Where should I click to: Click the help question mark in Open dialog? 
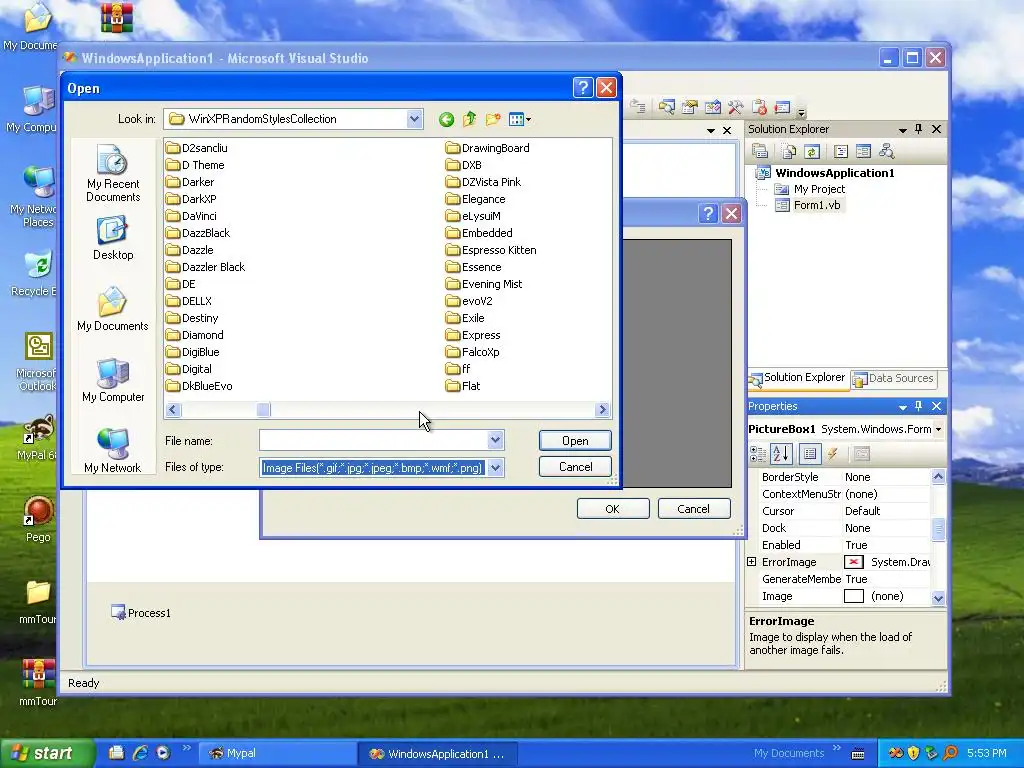[583, 88]
